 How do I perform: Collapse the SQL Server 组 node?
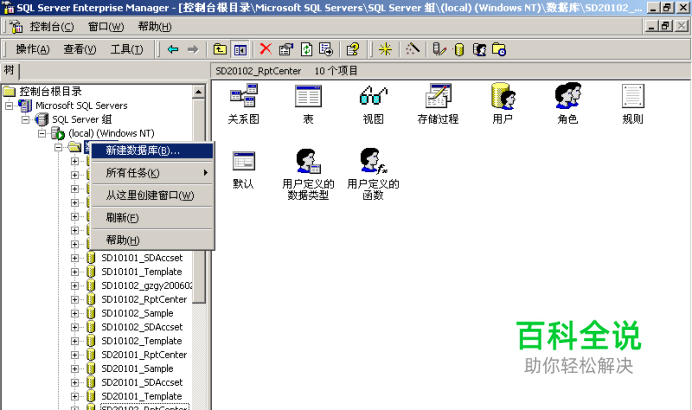tap(26, 120)
